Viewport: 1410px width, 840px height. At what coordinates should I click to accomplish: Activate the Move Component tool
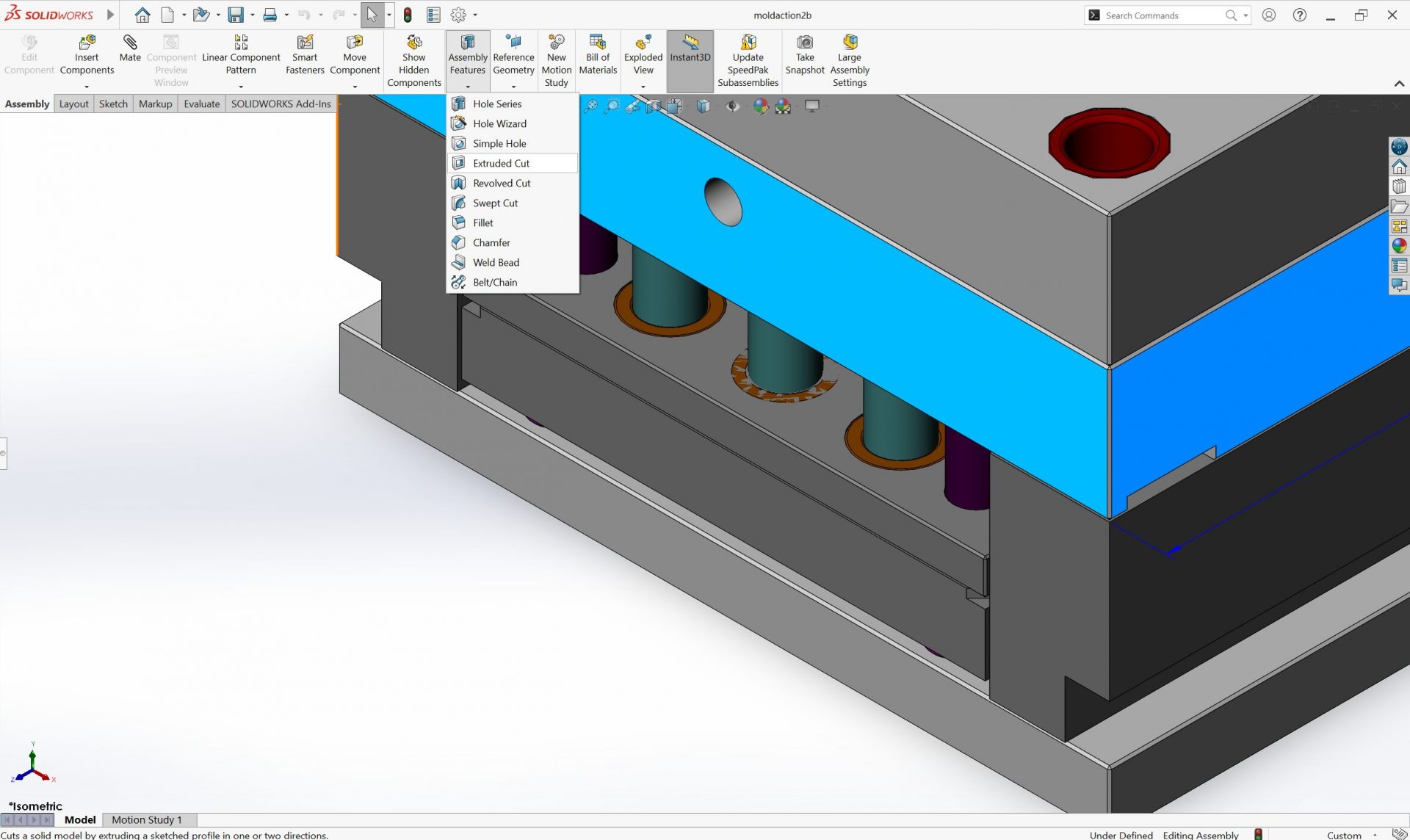(x=355, y=51)
